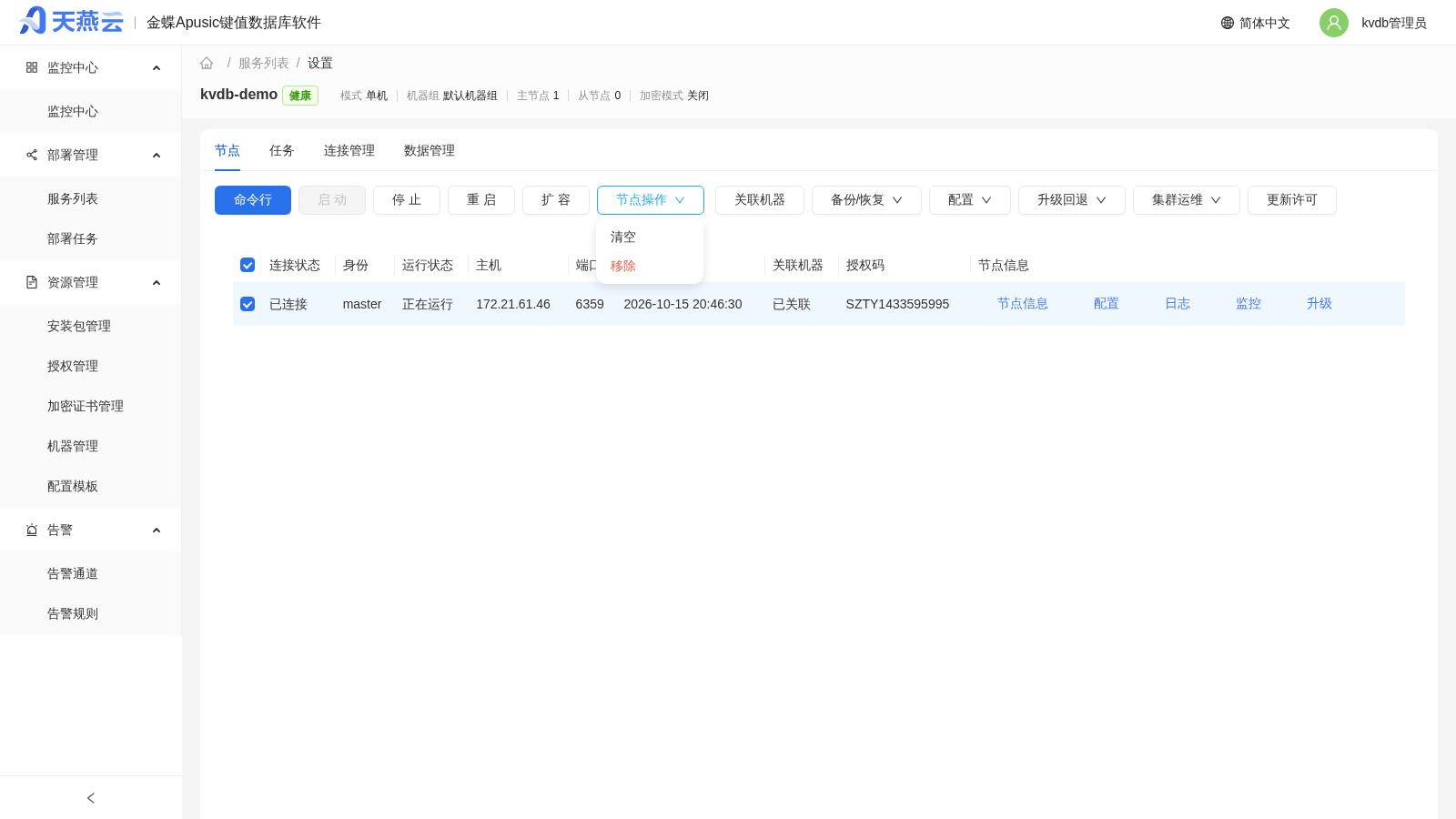Click the 更新许可 button
Viewport: 1456px width, 819px height.
1292,200
